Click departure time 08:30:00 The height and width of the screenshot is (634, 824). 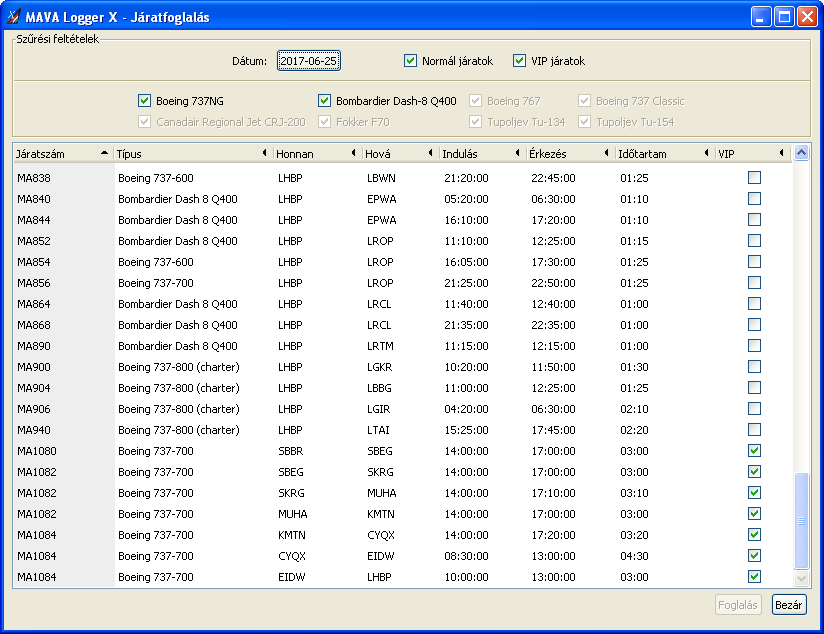(466, 556)
